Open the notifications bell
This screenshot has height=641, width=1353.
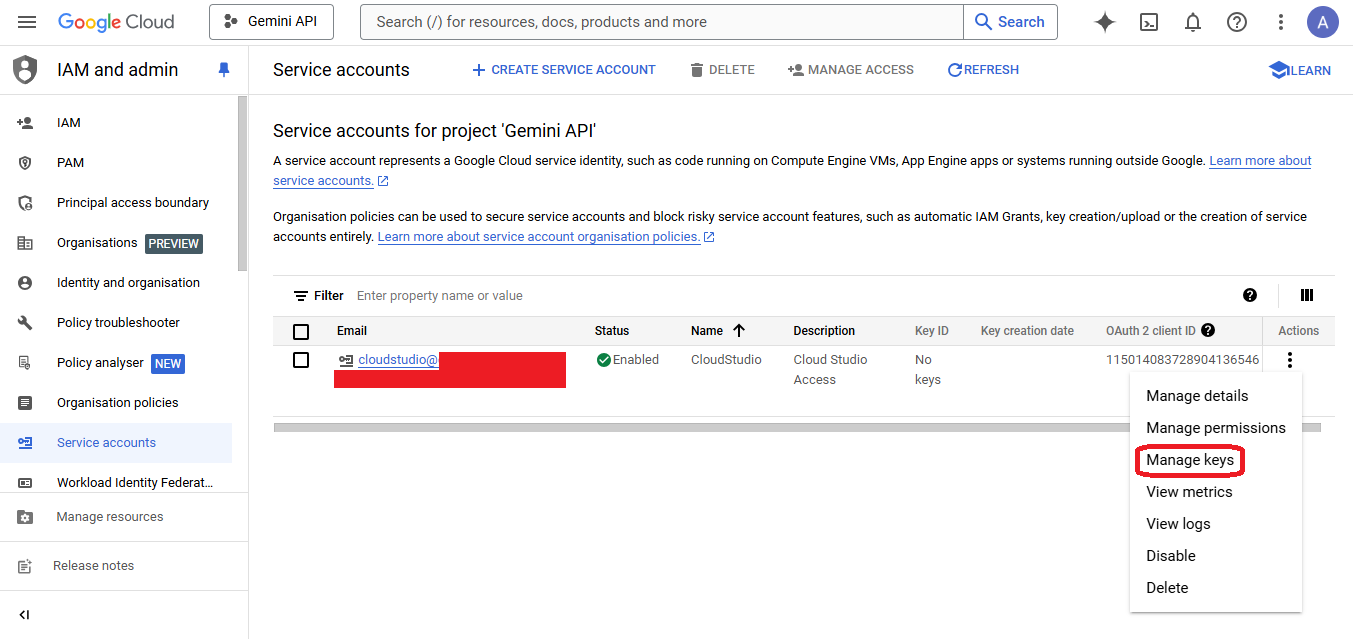pyautogui.click(x=1193, y=22)
